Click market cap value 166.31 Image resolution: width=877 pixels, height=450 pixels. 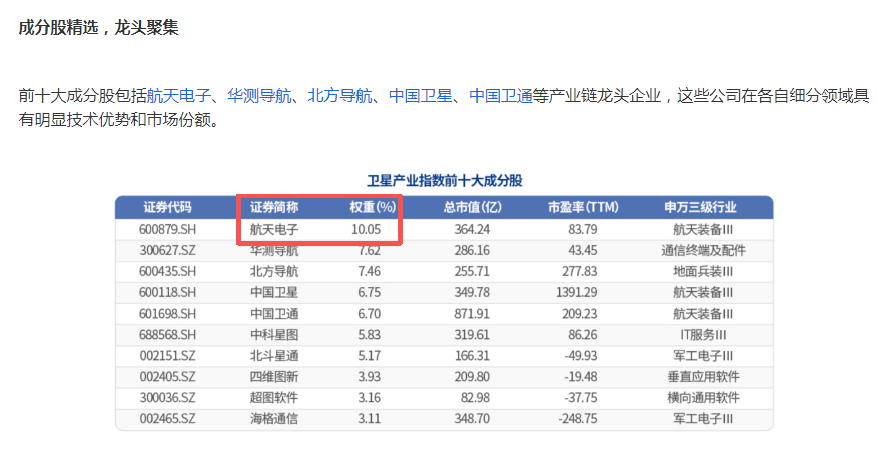coord(472,356)
